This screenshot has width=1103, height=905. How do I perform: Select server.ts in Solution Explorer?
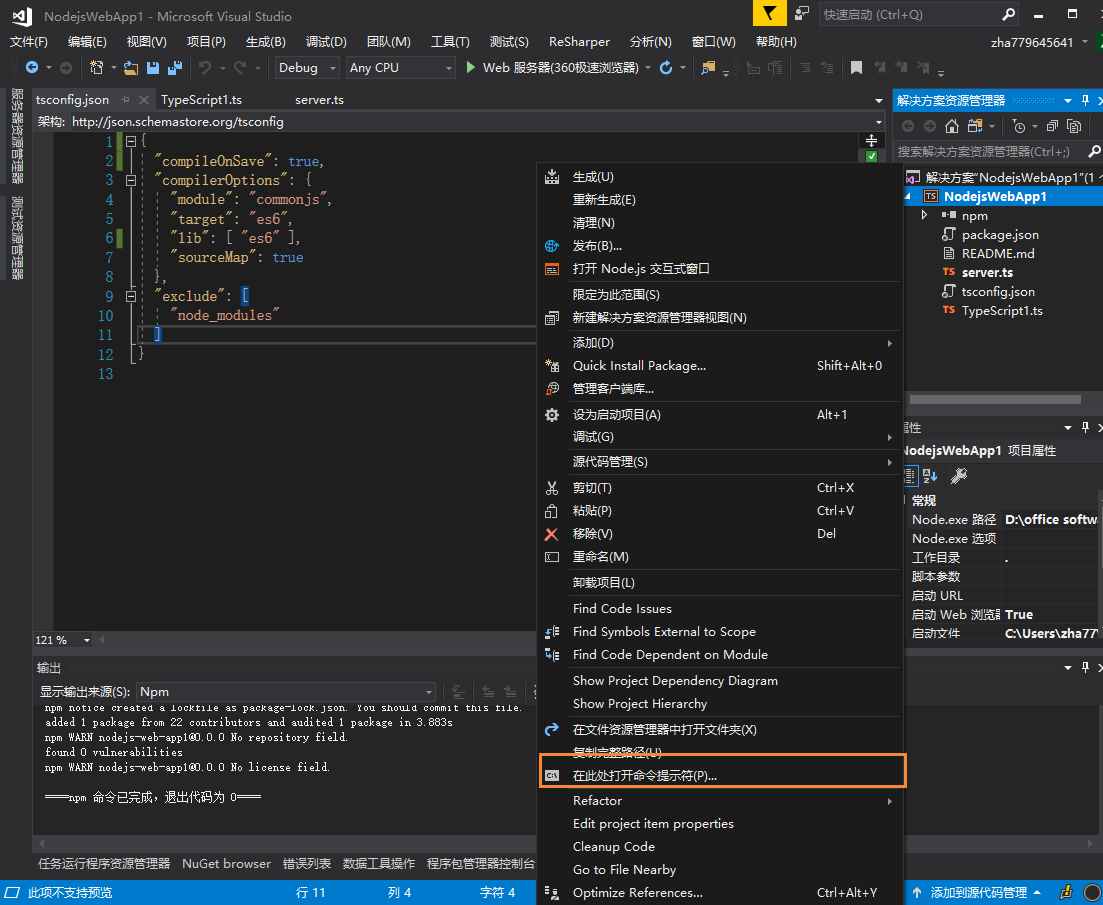click(x=987, y=273)
